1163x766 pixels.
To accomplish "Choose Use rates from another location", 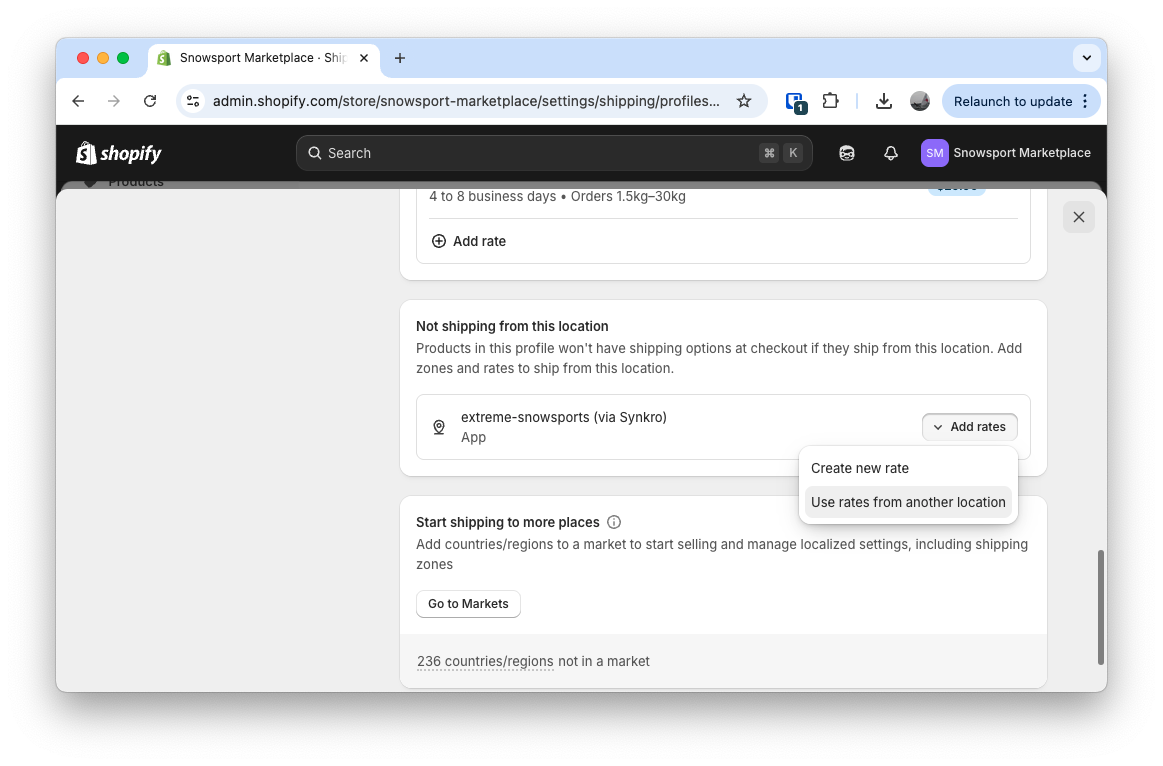I will click(x=907, y=502).
